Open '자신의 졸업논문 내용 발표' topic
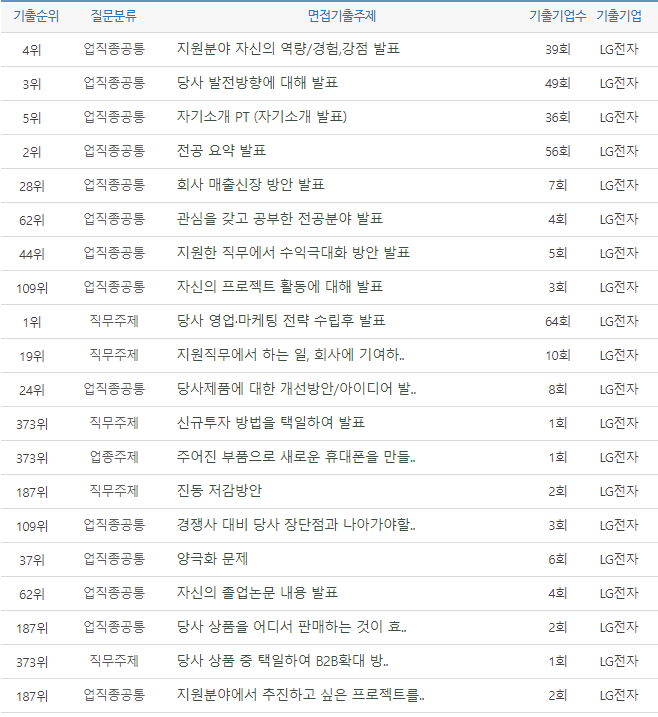The image size is (658, 717). pos(257,593)
